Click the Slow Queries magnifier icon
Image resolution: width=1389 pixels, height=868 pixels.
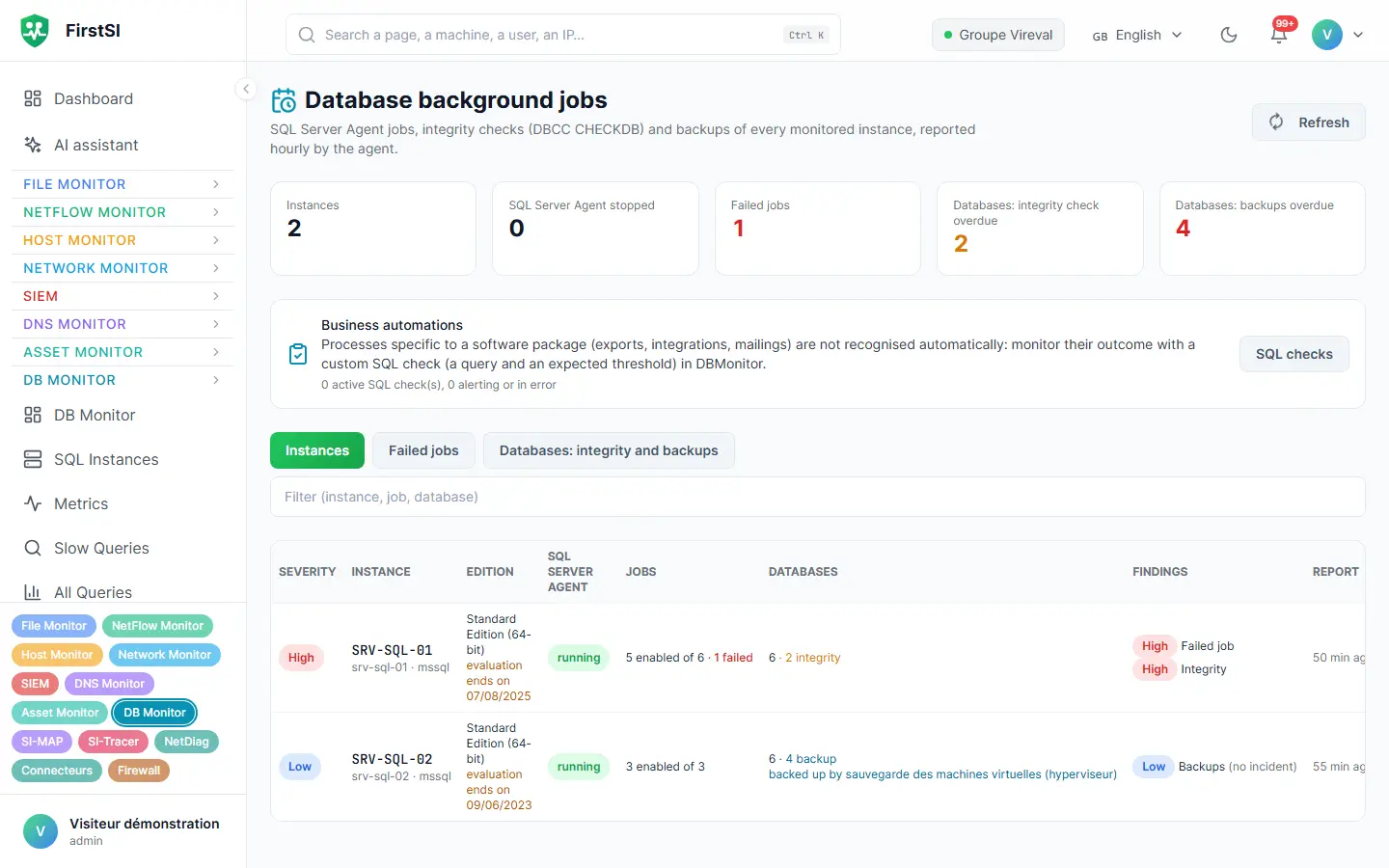coord(33,548)
